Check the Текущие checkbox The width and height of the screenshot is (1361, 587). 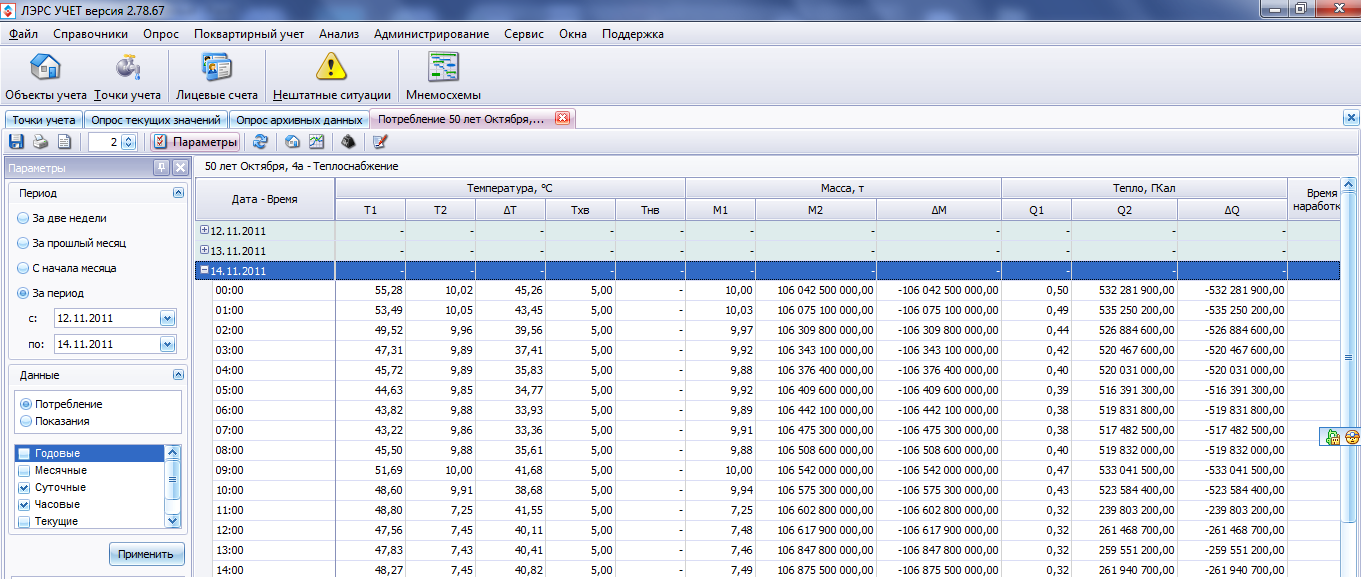[x=23, y=521]
